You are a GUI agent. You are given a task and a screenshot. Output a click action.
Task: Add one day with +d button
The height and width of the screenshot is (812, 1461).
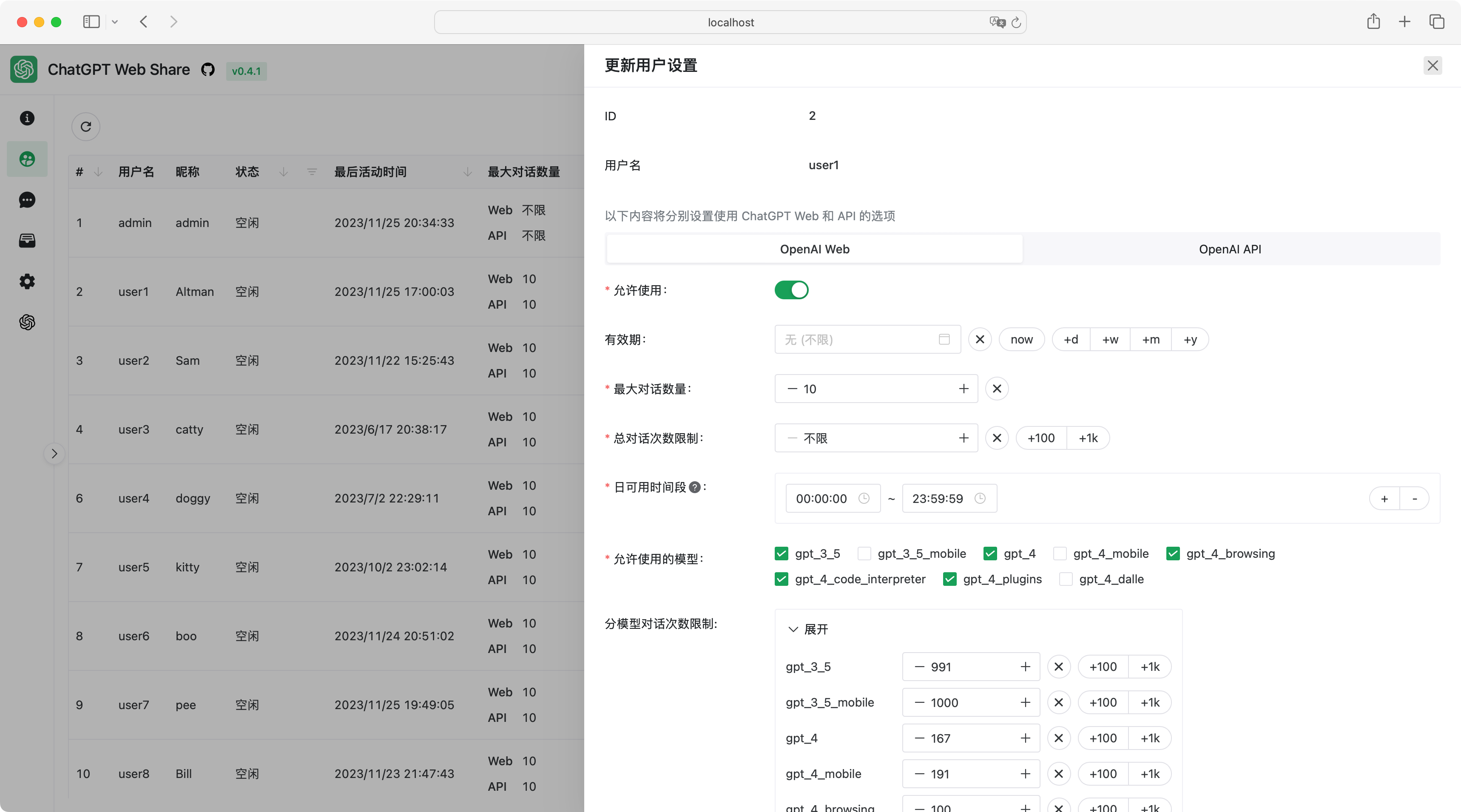1070,339
